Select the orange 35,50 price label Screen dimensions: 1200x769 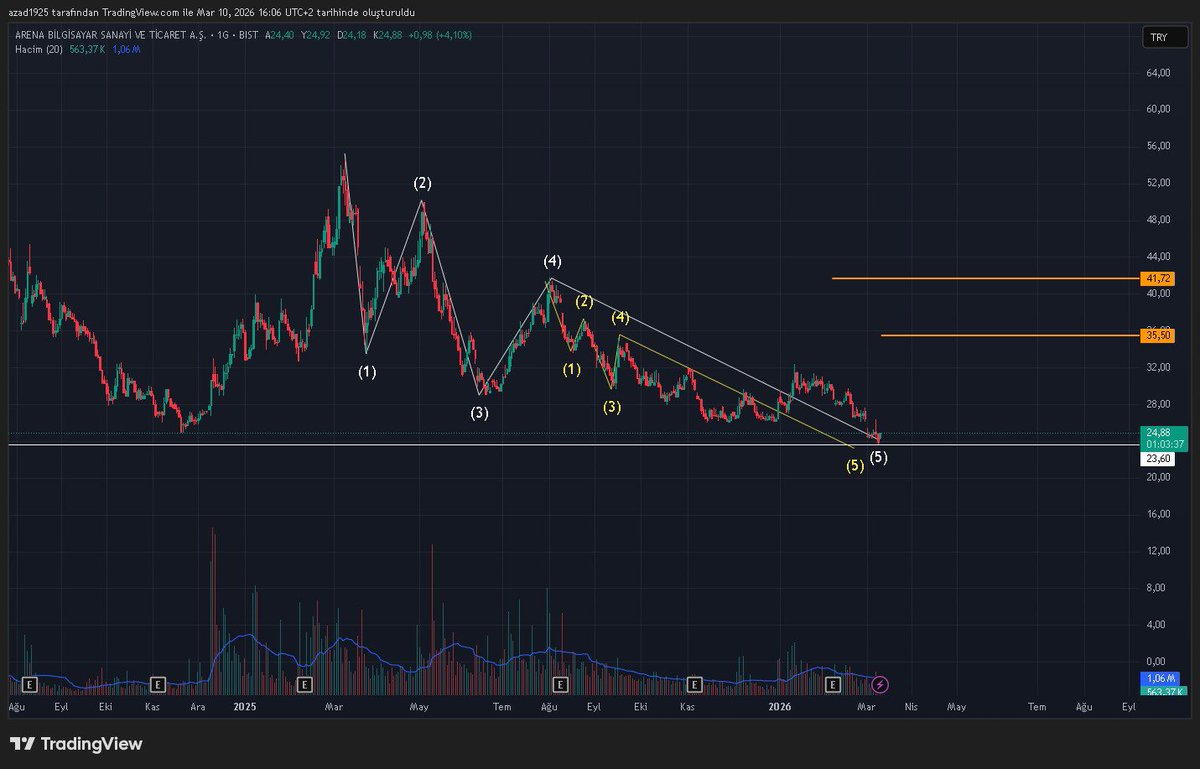1160,336
